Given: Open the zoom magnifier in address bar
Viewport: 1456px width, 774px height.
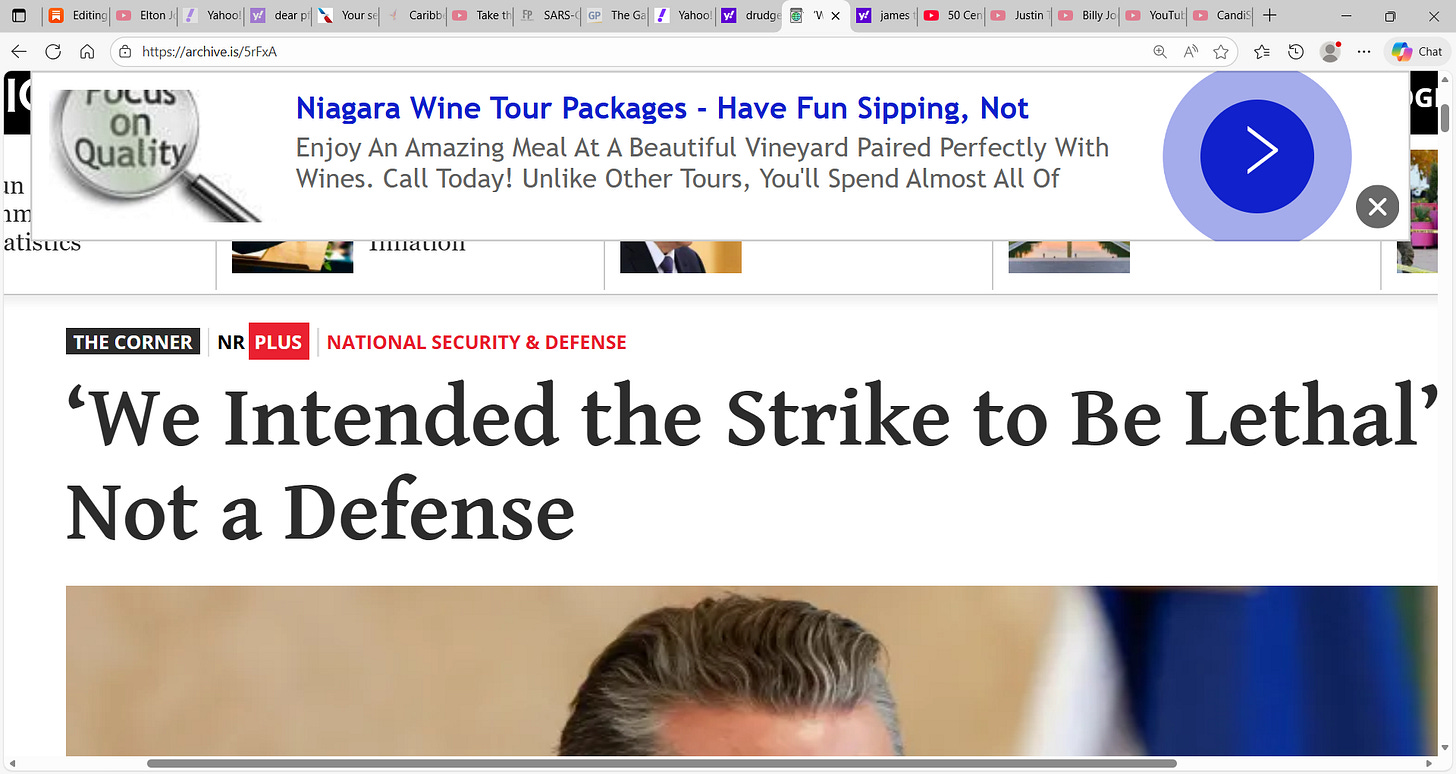Looking at the screenshot, I should click(x=1160, y=51).
